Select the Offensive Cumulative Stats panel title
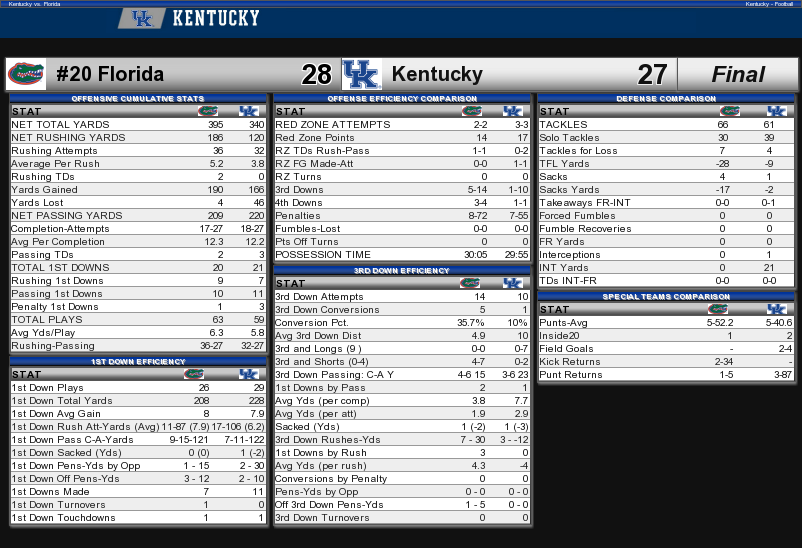Viewport: 802px width, 548px height. [138, 98]
